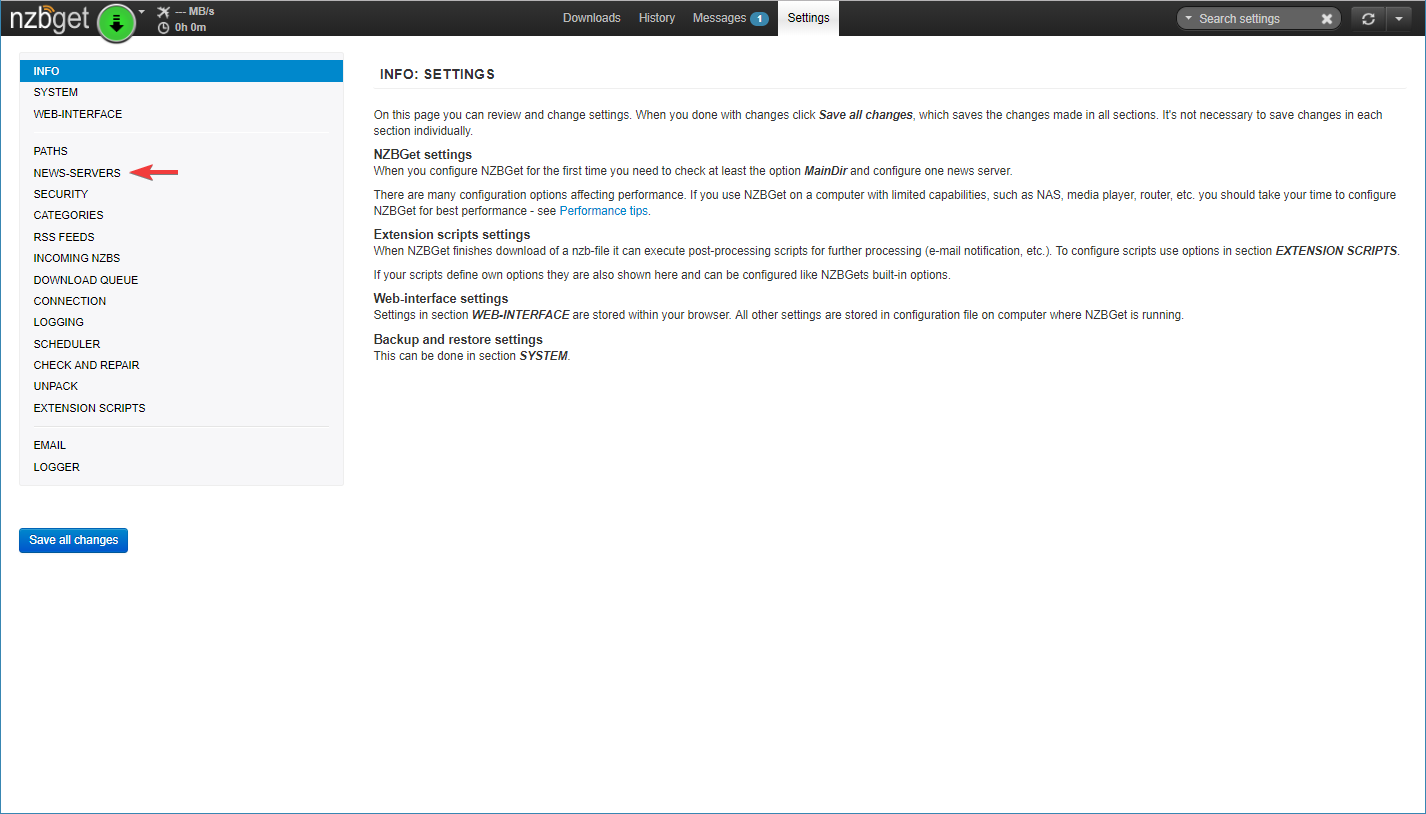Open the INCOMING NZBS settings section
Viewport: 1426px width, 814px height.
pyautogui.click(x=181, y=258)
